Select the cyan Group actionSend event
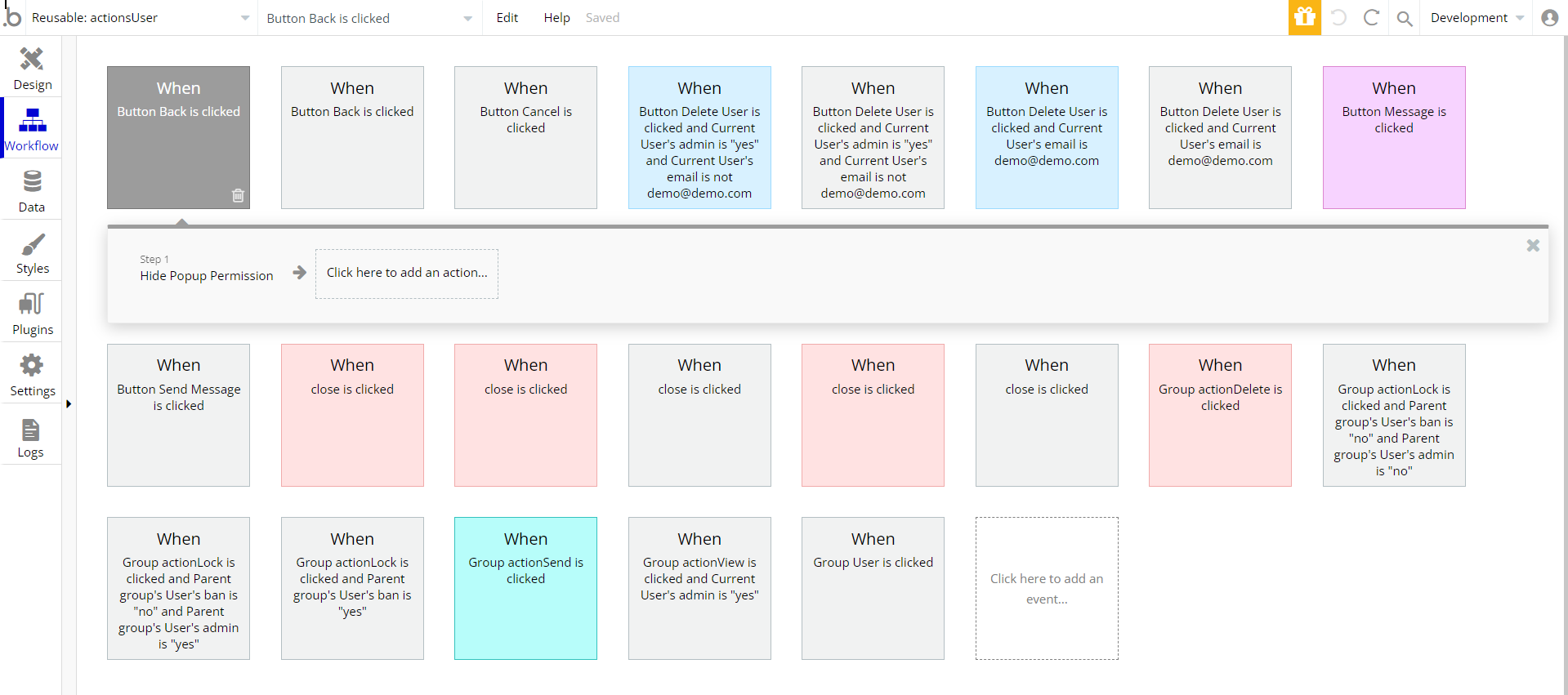The width and height of the screenshot is (1568, 695). click(x=525, y=588)
